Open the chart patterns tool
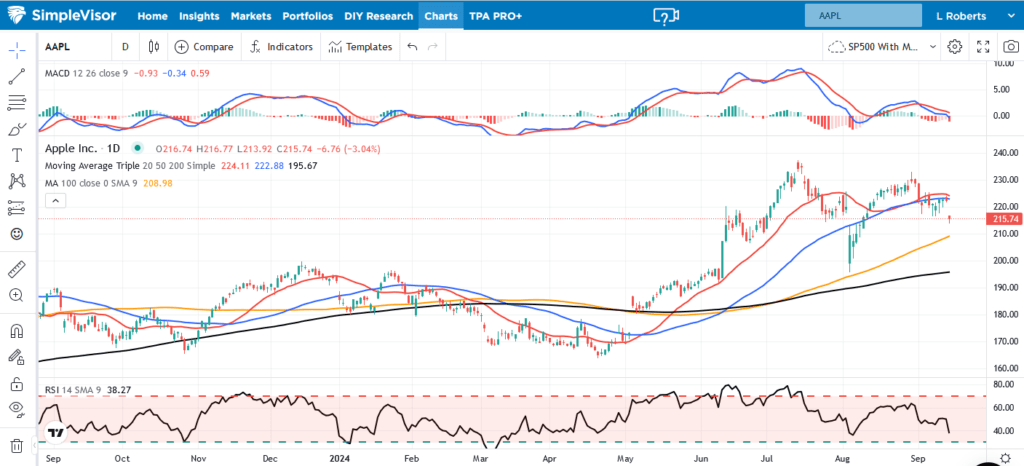Viewport: 1024px width, 466px height. click(x=17, y=181)
